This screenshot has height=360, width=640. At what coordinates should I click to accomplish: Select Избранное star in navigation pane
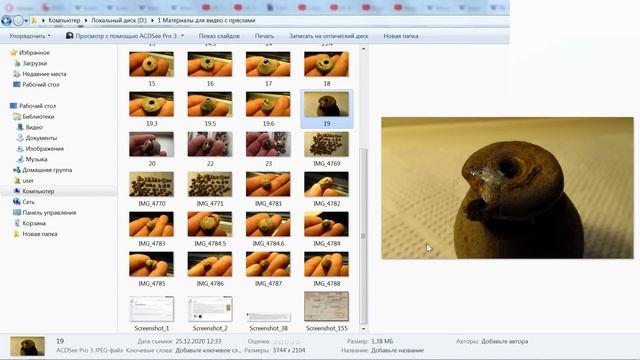[x=14, y=53]
